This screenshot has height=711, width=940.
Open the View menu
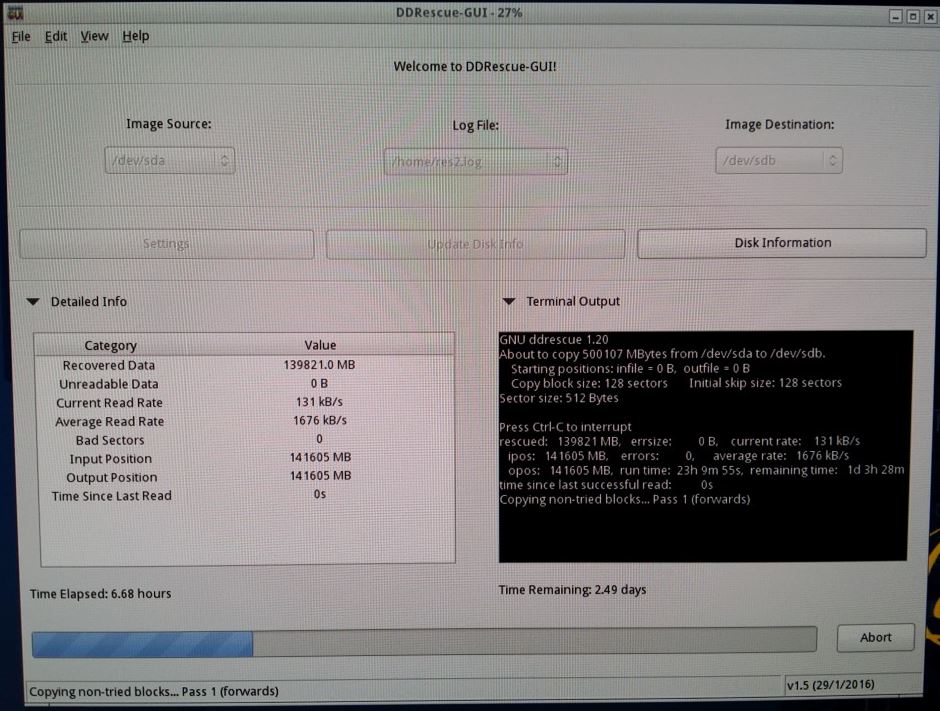94,37
